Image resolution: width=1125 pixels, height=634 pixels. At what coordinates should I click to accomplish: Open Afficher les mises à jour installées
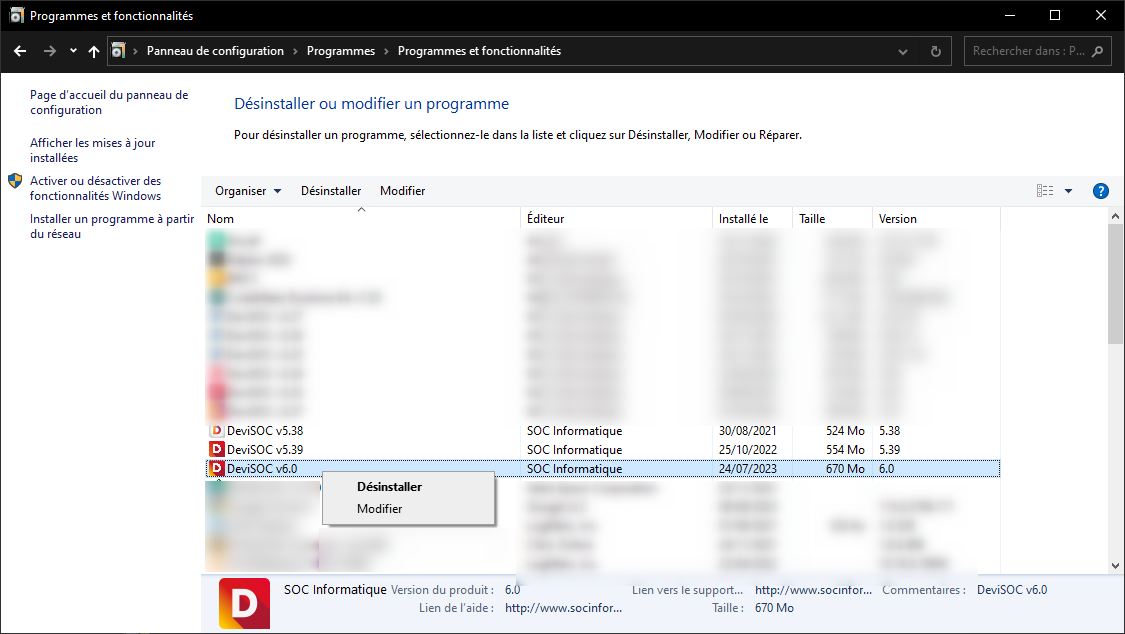93,150
